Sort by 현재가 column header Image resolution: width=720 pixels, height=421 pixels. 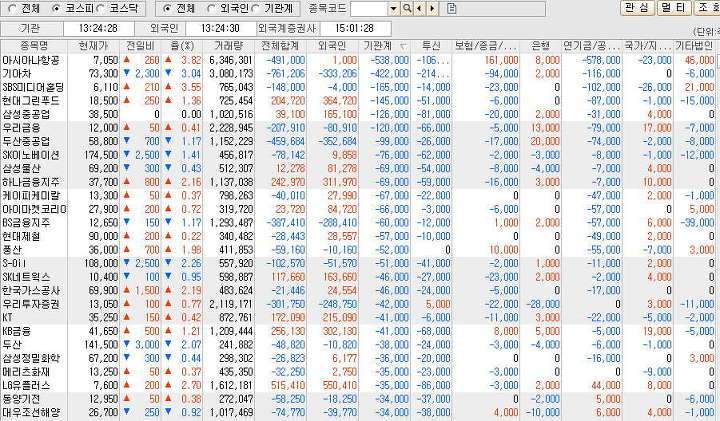coord(93,46)
